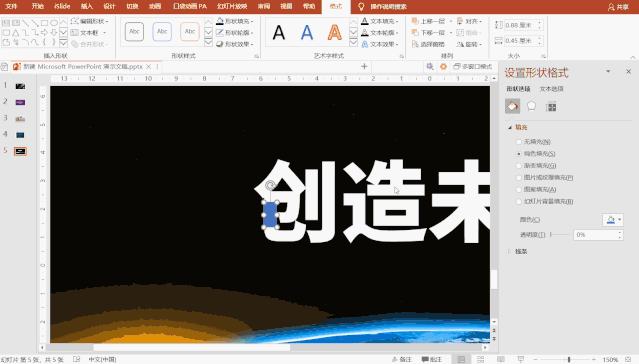Image resolution: width=639 pixels, height=364 pixels.
Task: Select slide 3 thumbnail
Action: 20,119
